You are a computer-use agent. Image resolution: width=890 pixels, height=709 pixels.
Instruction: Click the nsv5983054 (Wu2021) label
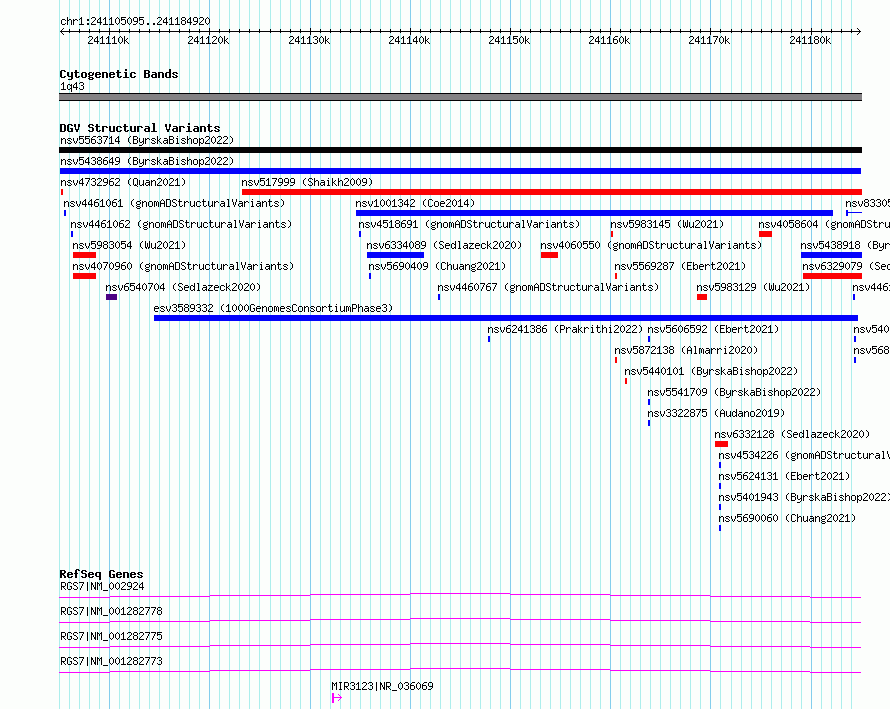point(129,245)
